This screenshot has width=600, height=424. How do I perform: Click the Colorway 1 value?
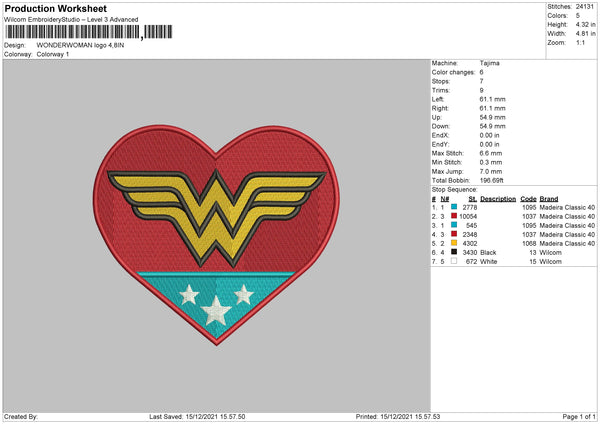click(x=53, y=54)
